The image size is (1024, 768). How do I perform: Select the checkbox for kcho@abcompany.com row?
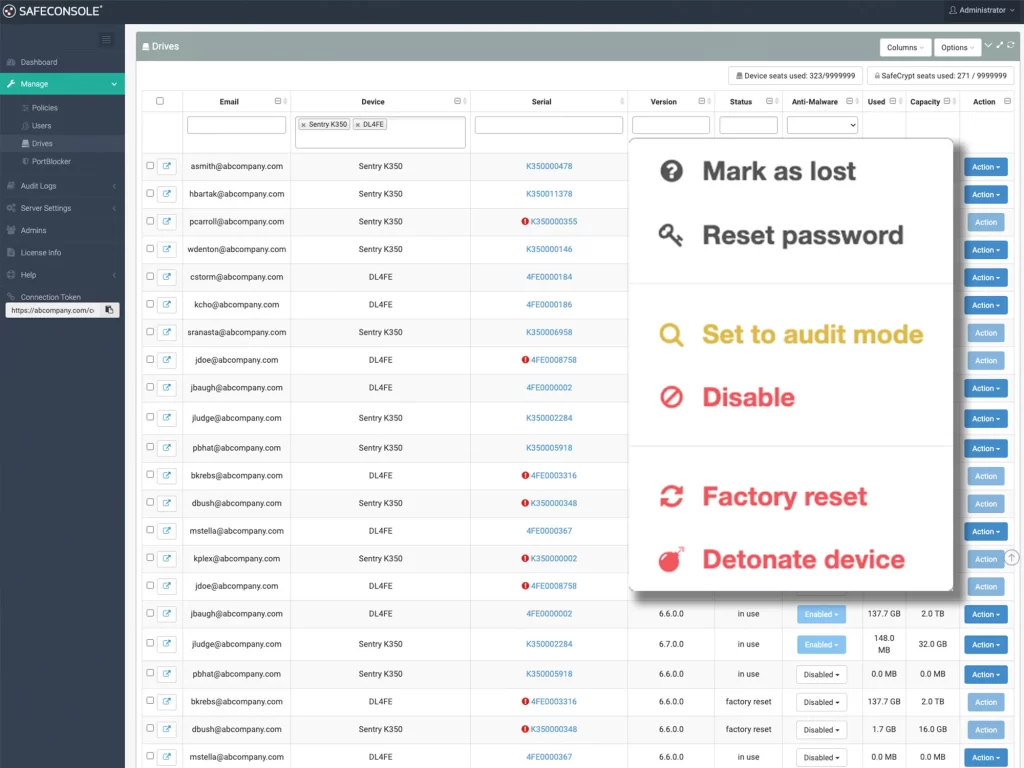pyautogui.click(x=150, y=304)
